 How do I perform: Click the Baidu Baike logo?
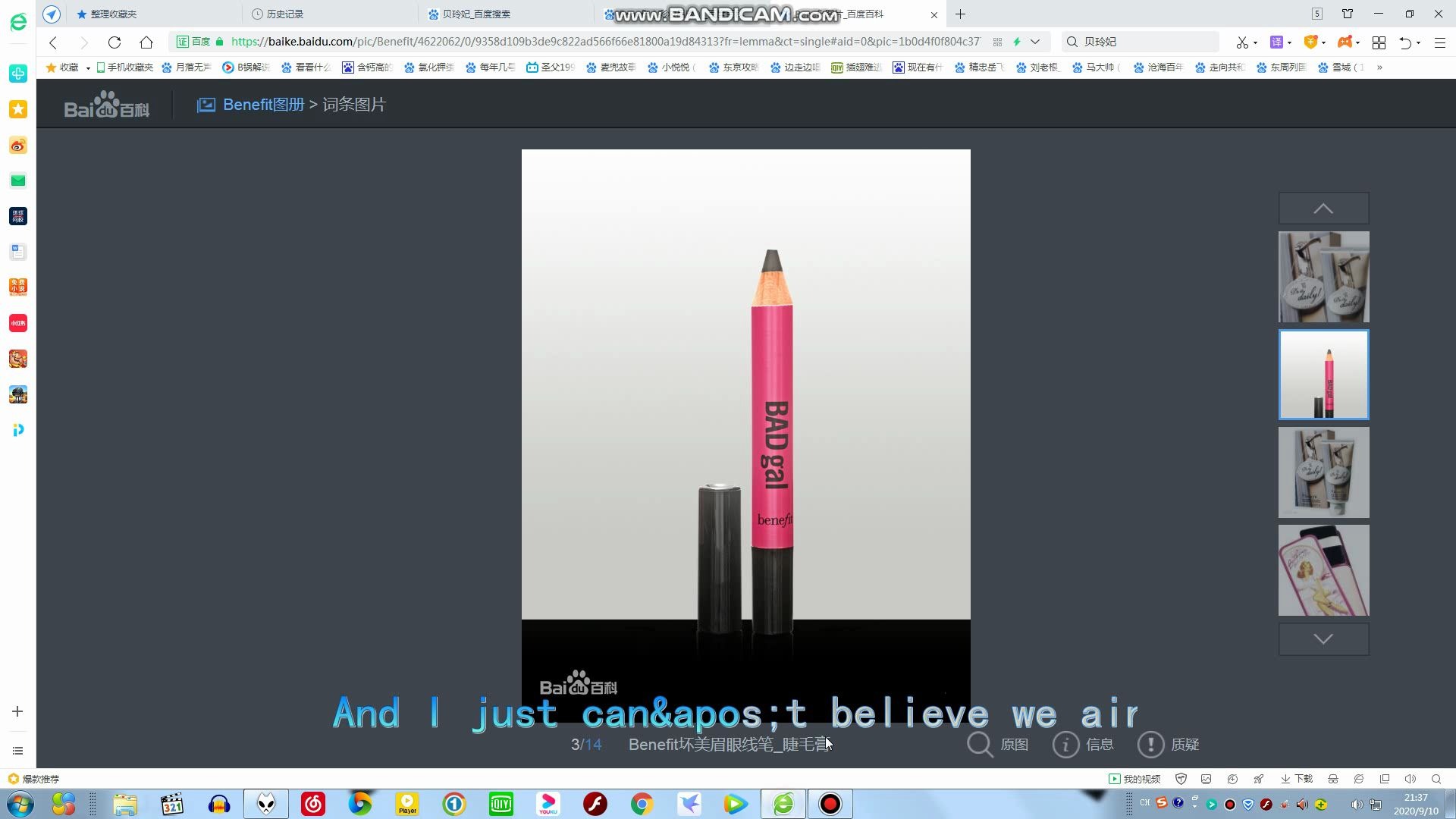107,105
